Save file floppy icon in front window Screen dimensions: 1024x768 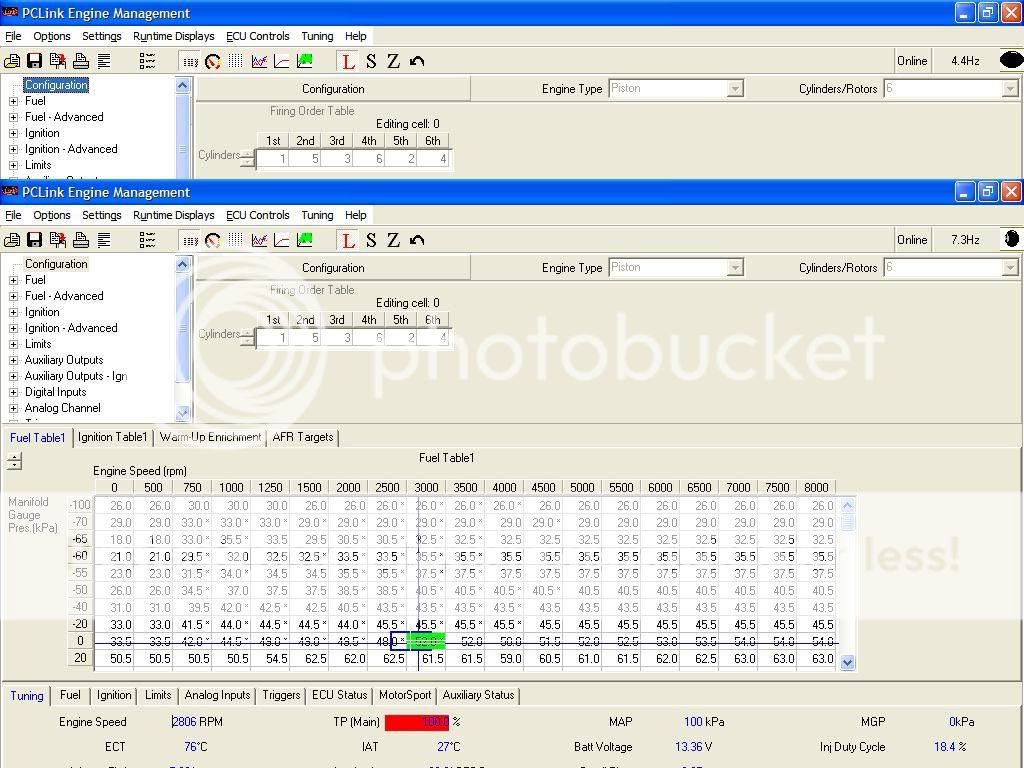(35, 240)
